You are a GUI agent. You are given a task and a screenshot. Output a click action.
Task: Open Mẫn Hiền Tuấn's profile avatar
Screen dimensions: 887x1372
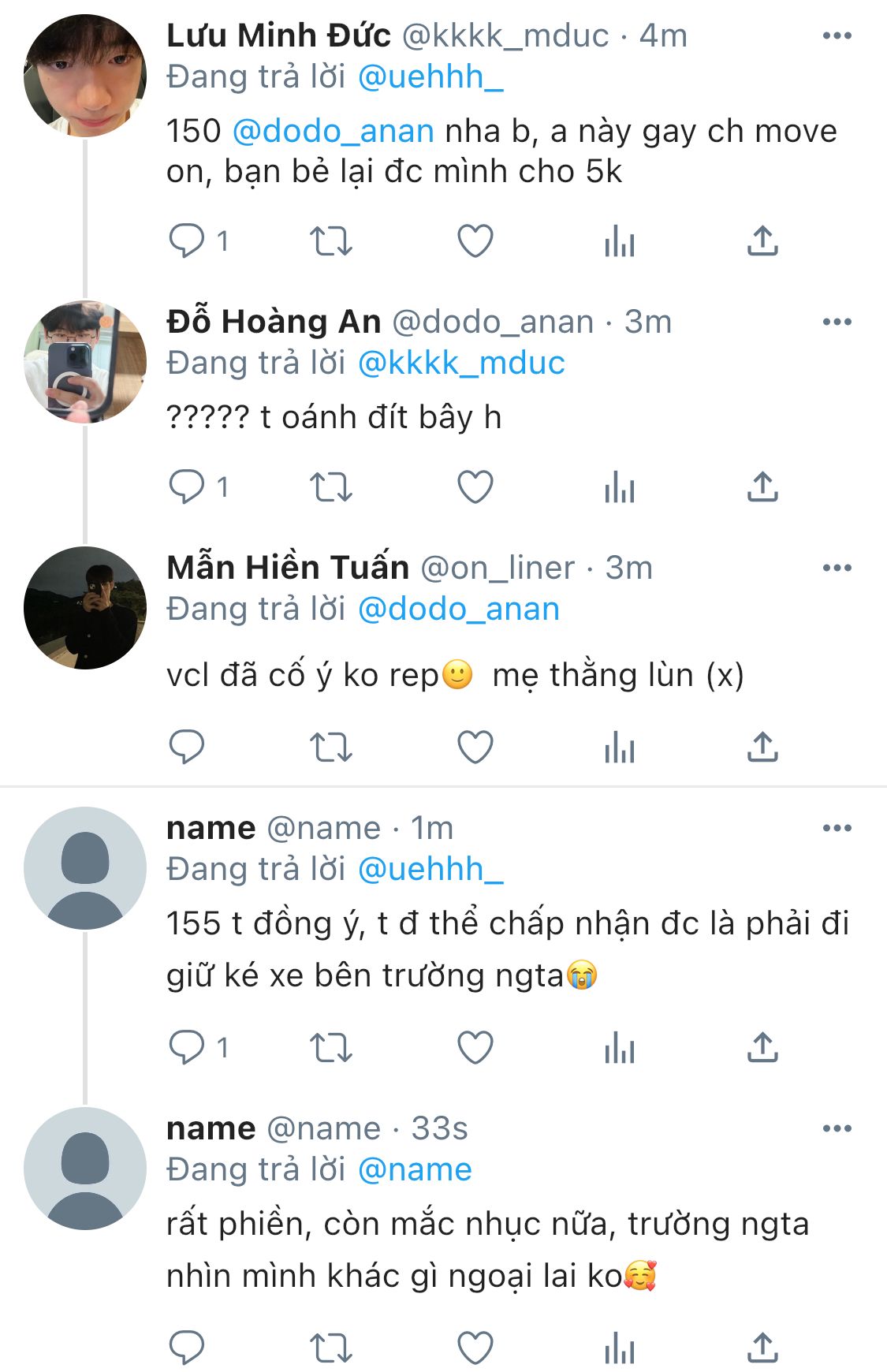coord(85,608)
